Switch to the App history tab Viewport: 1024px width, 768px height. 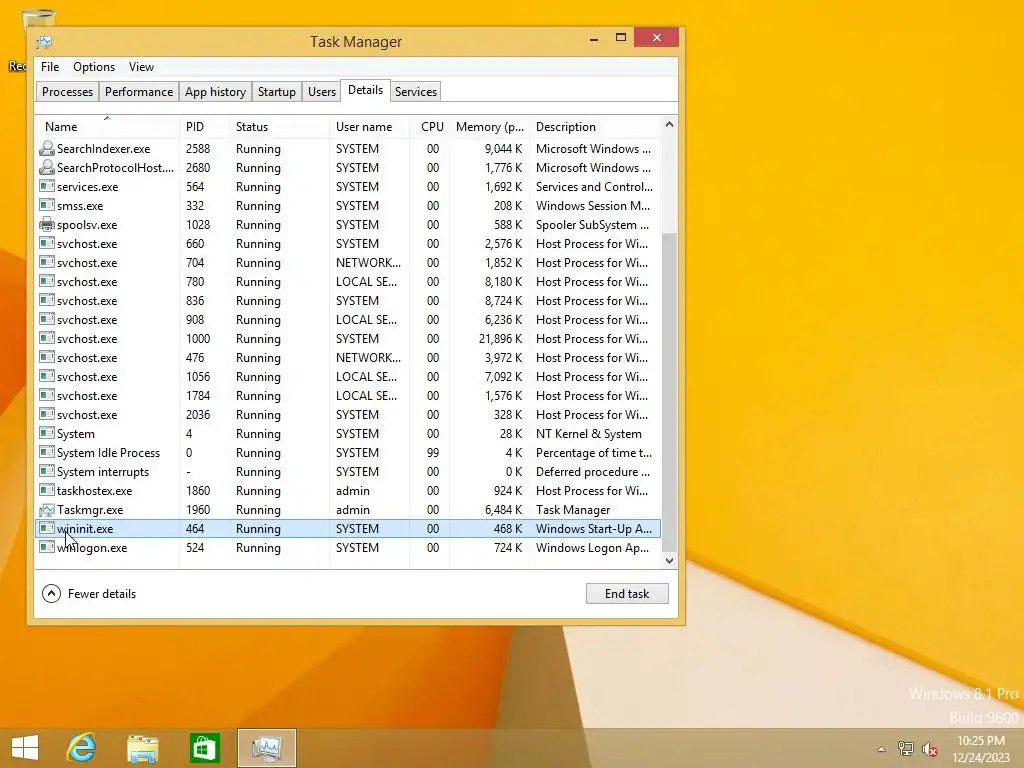(x=215, y=91)
